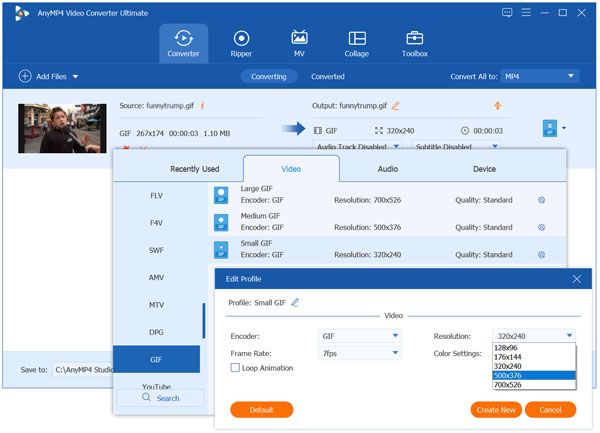600x433 pixels.
Task: Enable the Loop Animation checkbox
Action: pos(235,368)
